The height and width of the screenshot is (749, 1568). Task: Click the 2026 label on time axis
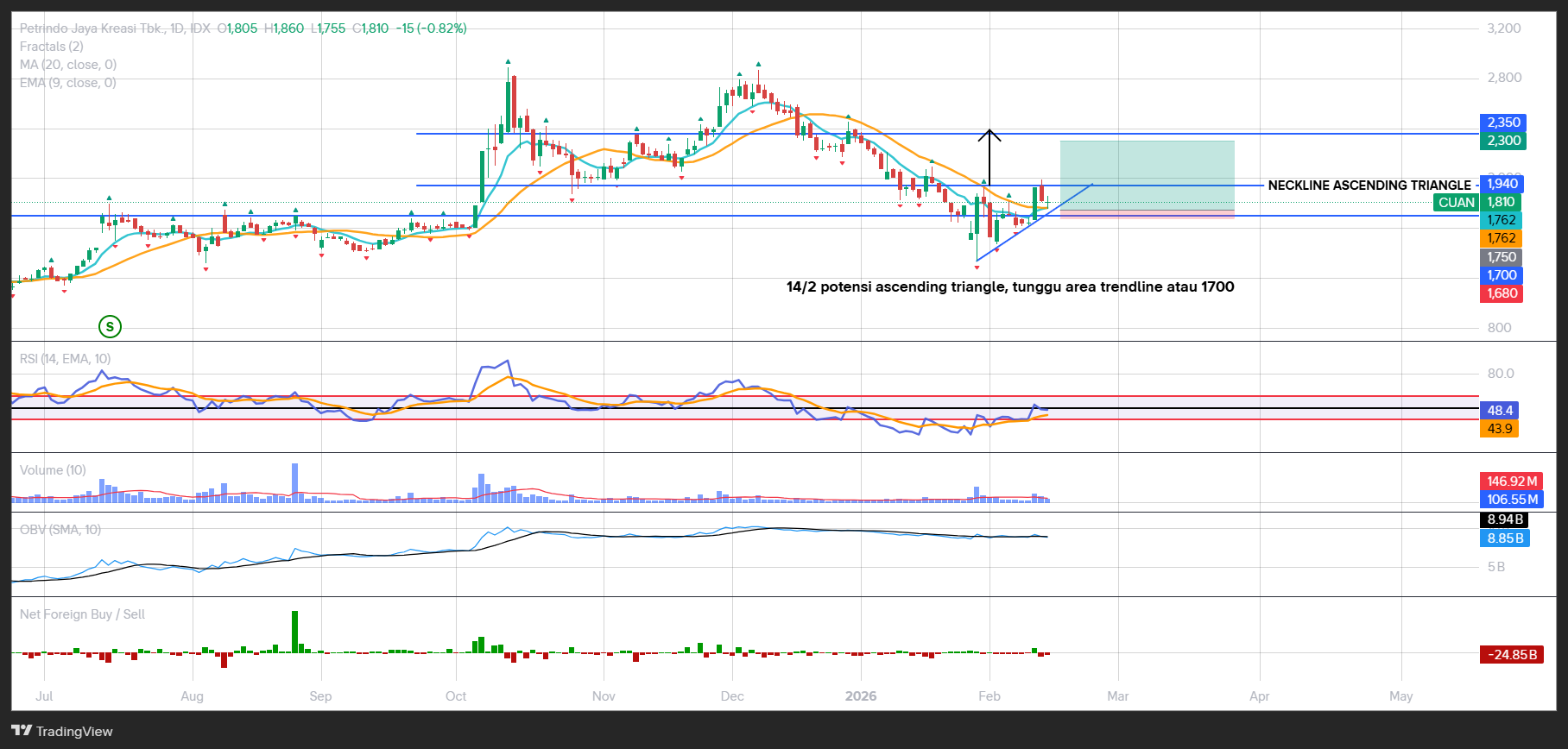pos(861,696)
